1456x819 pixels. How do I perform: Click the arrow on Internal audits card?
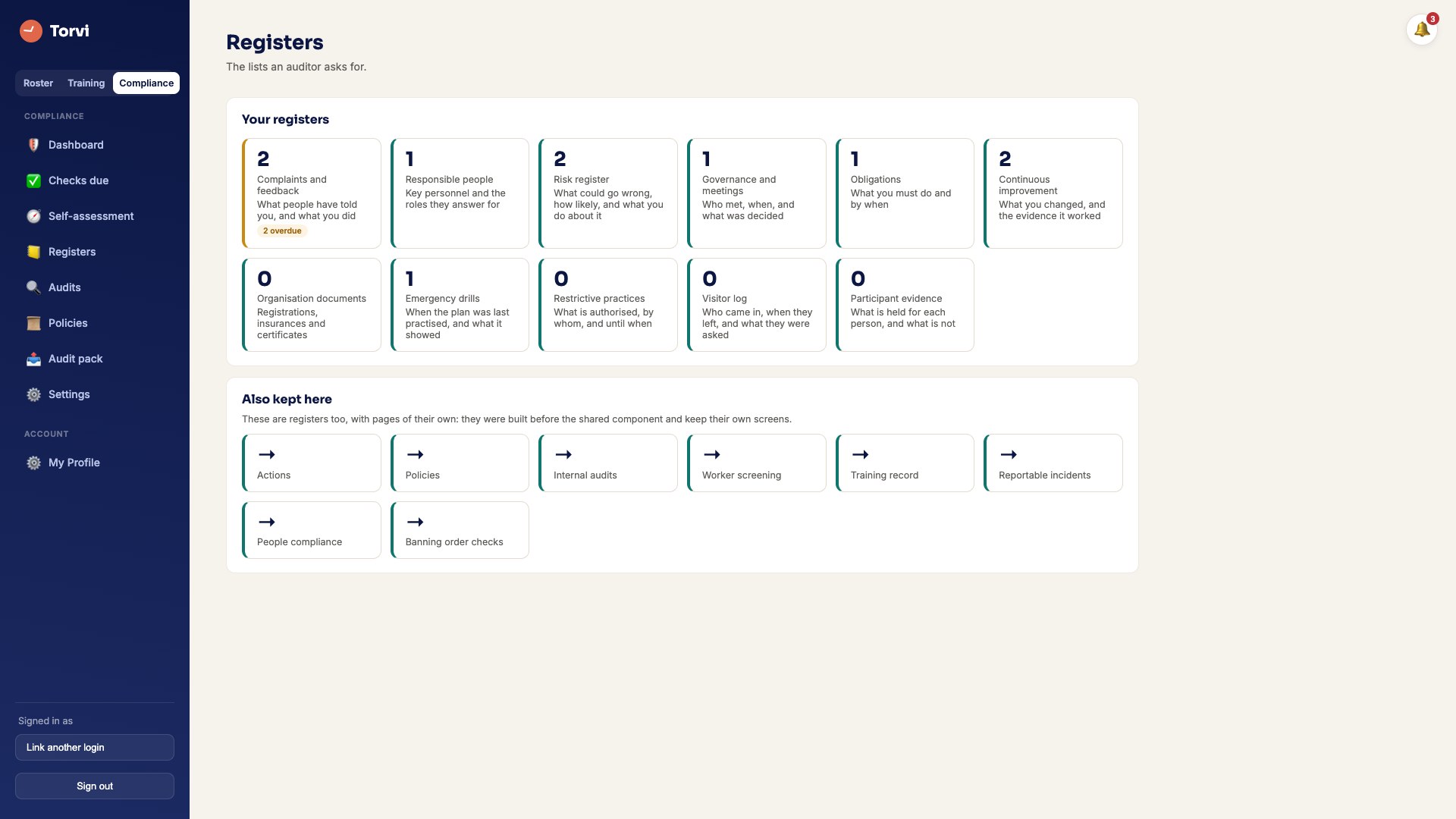(563, 454)
